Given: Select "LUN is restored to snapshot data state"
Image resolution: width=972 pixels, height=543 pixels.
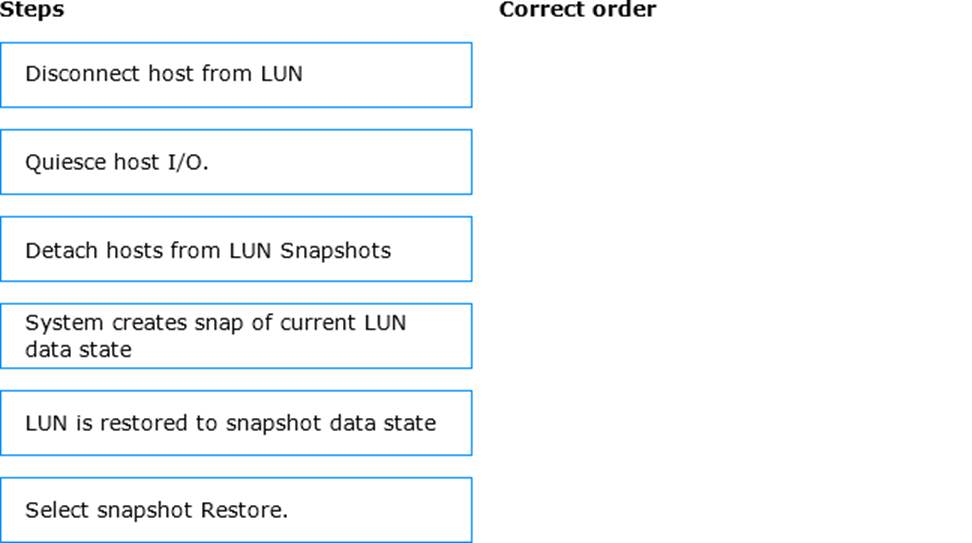Looking at the screenshot, I should click(236, 423).
